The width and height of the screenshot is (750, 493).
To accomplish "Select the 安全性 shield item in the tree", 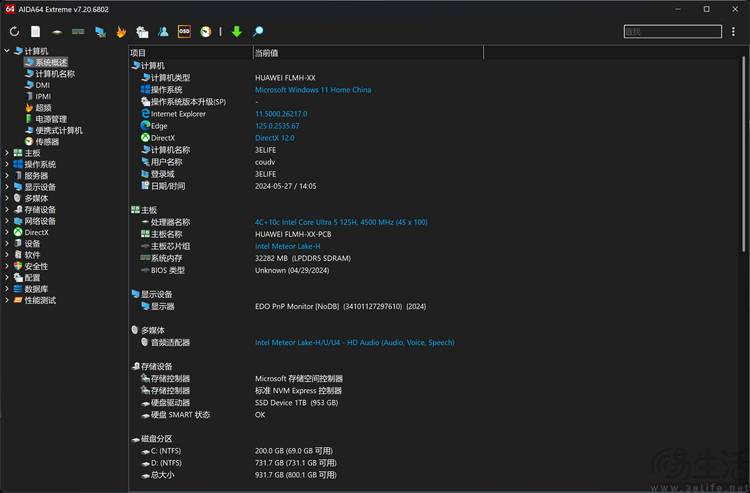I will coord(31,266).
